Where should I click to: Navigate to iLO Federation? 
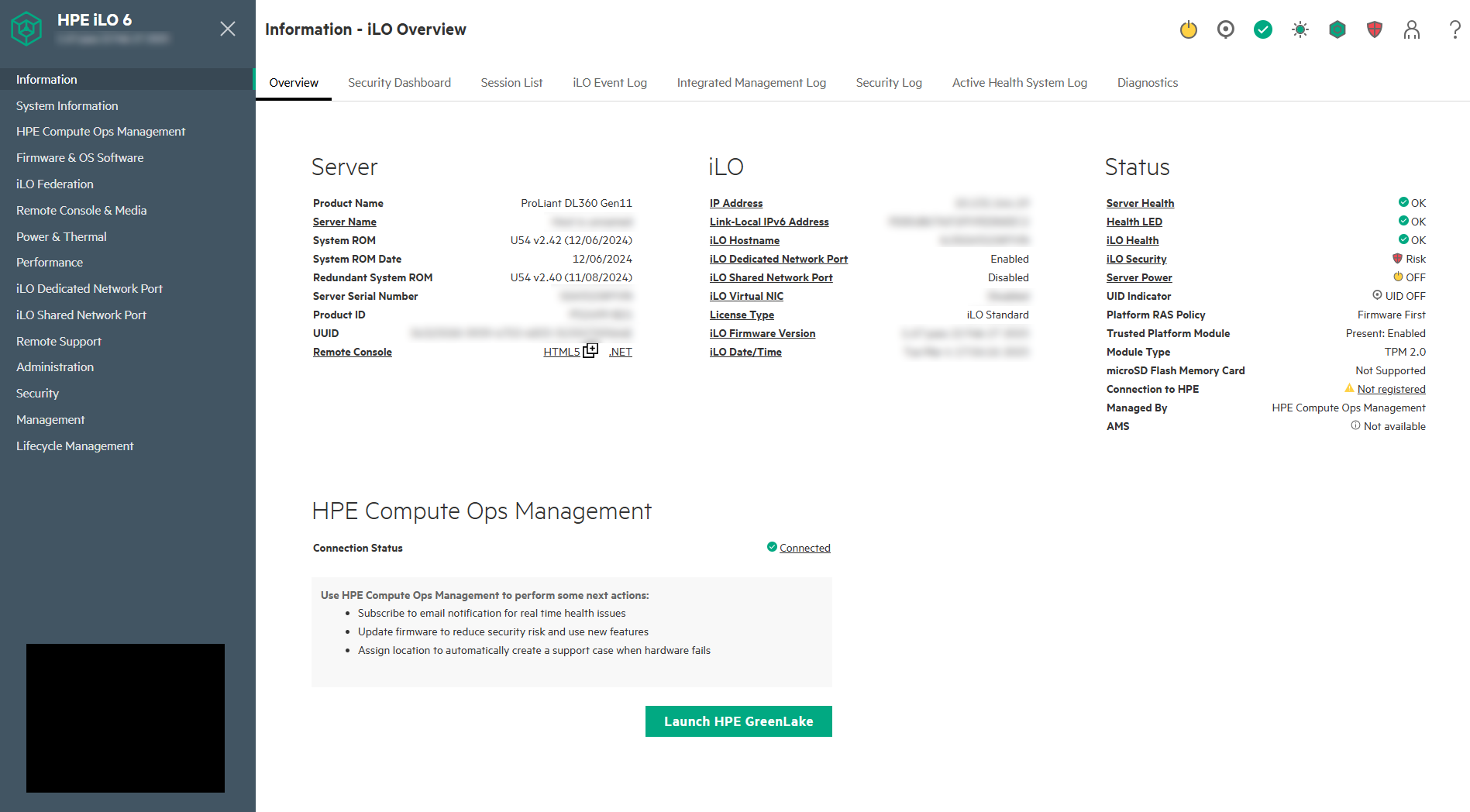(55, 184)
